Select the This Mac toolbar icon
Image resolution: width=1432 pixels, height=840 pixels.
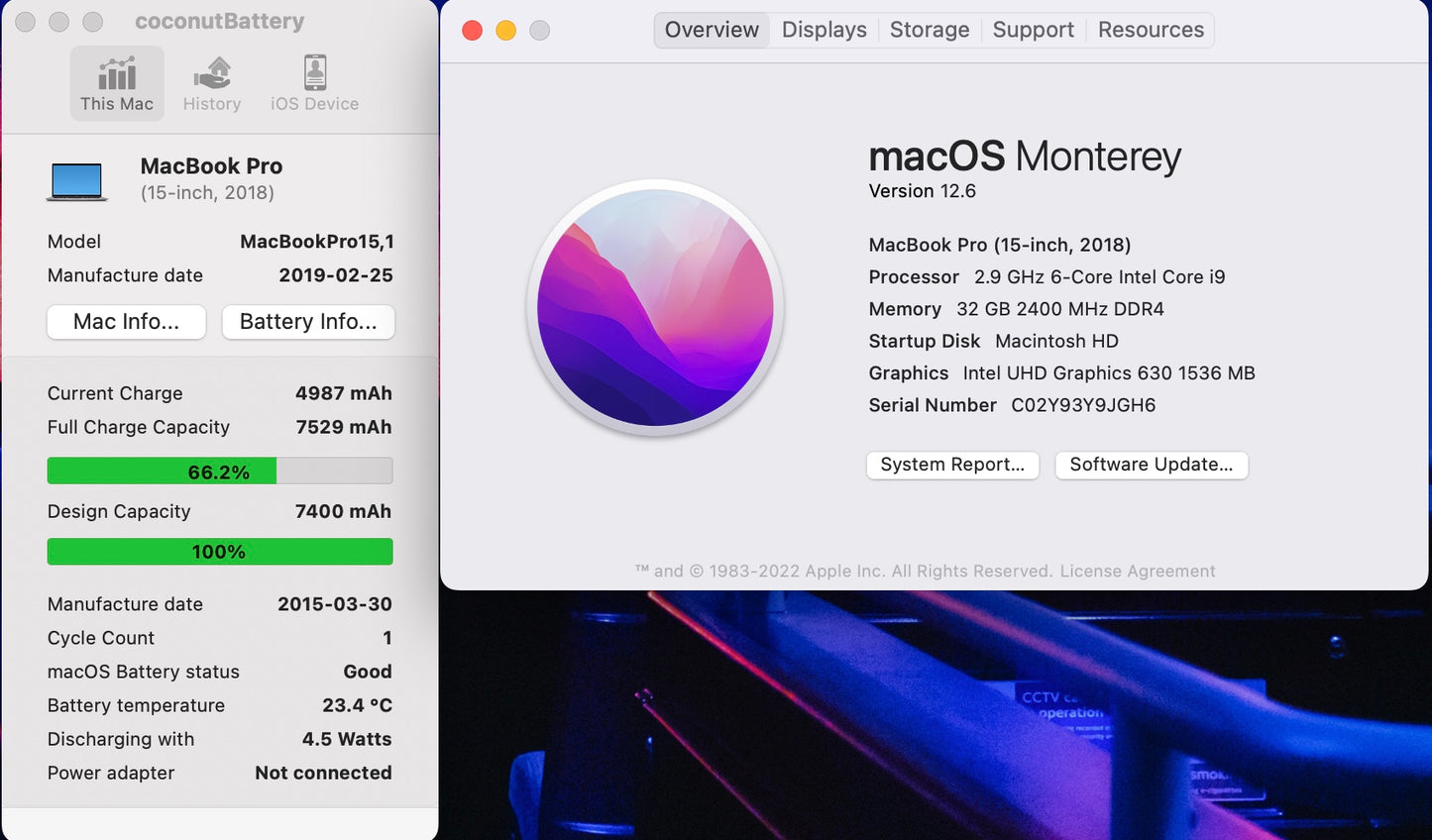pos(116,82)
